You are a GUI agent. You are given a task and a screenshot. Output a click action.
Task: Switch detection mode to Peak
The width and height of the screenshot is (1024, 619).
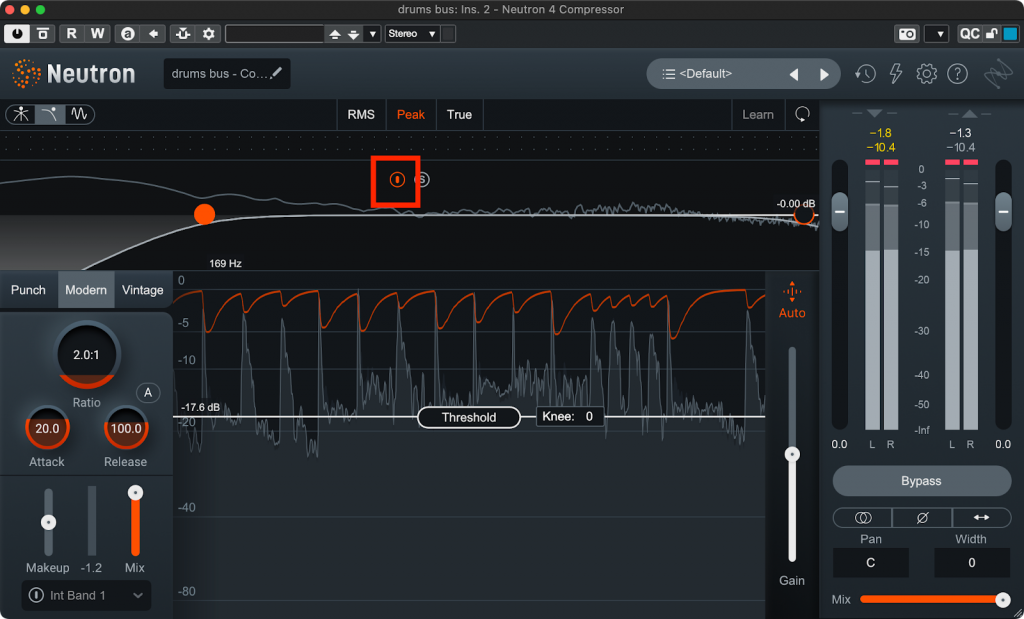coord(411,114)
